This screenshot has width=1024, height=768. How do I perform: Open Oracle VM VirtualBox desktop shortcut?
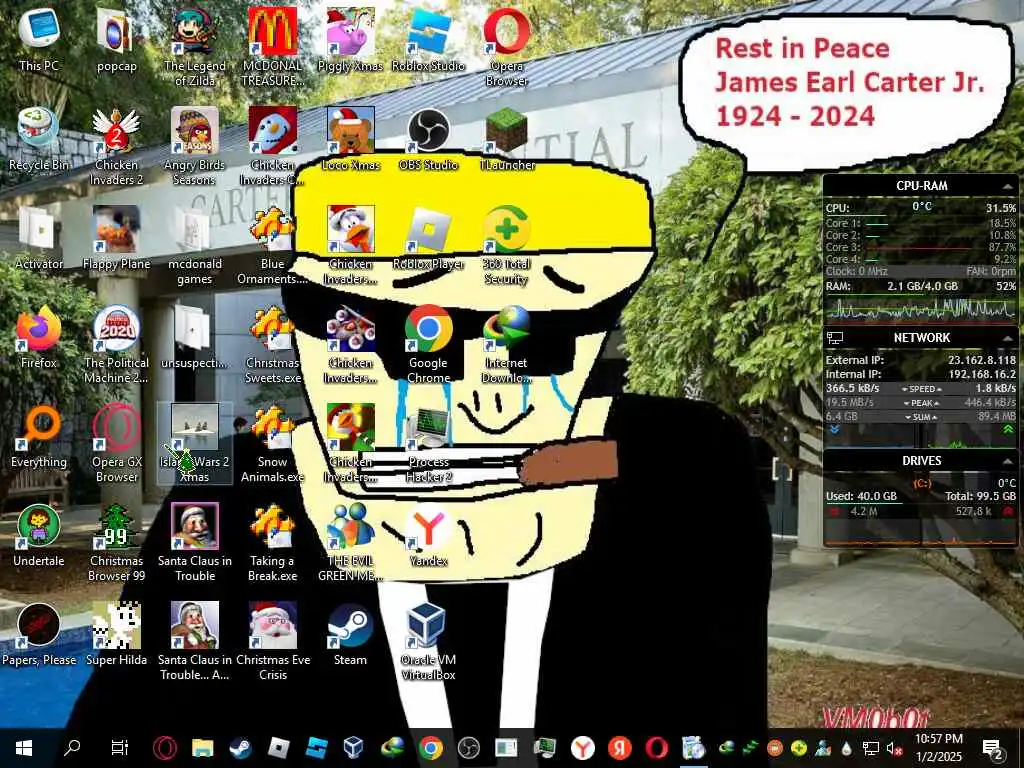point(428,643)
